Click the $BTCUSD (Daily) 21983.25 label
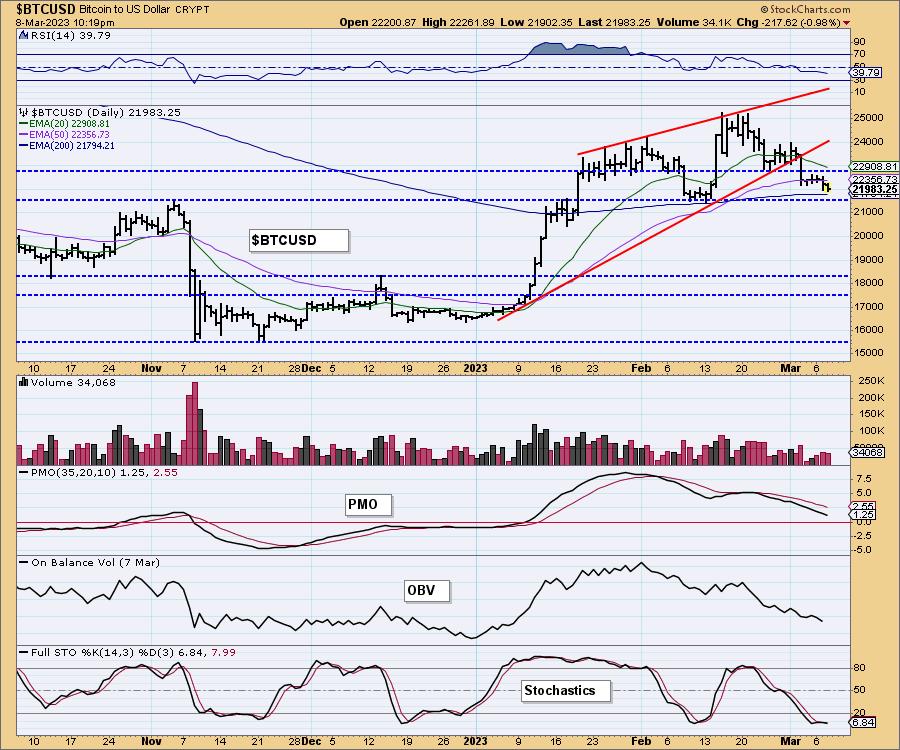 (106, 112)
